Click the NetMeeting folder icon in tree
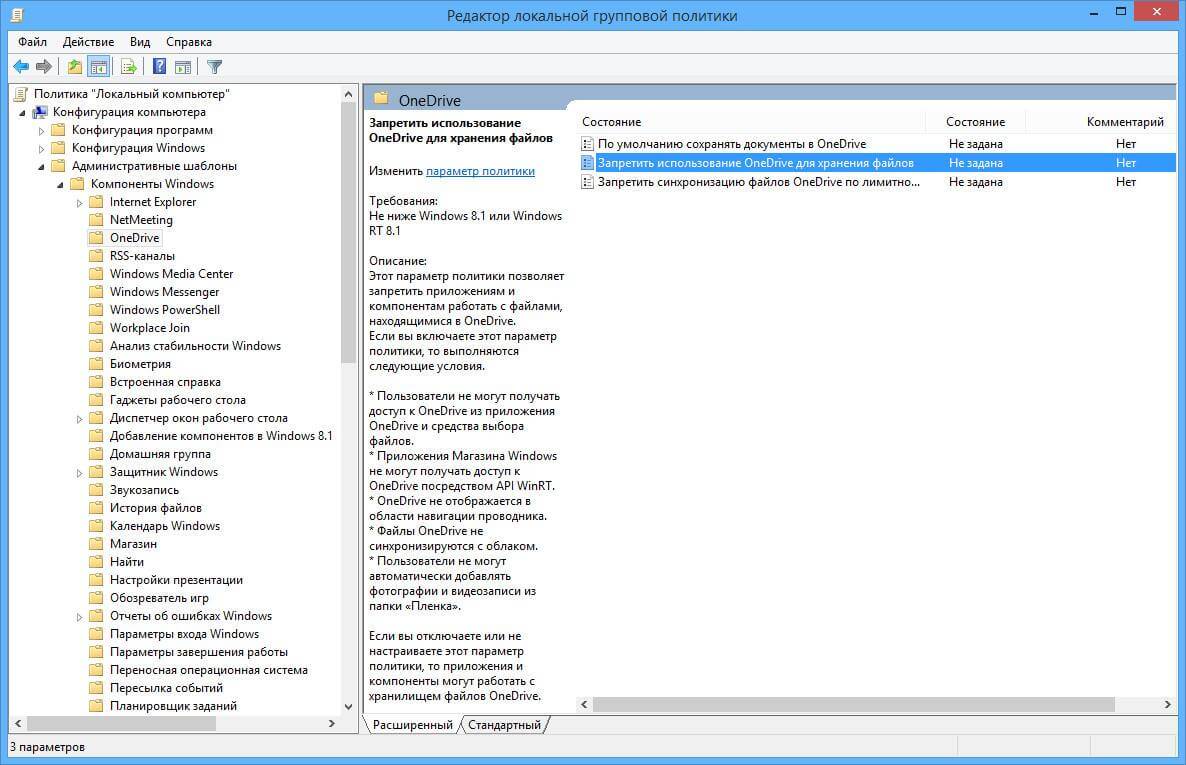This screenshot has height=765, width=1186. [96, 219]
